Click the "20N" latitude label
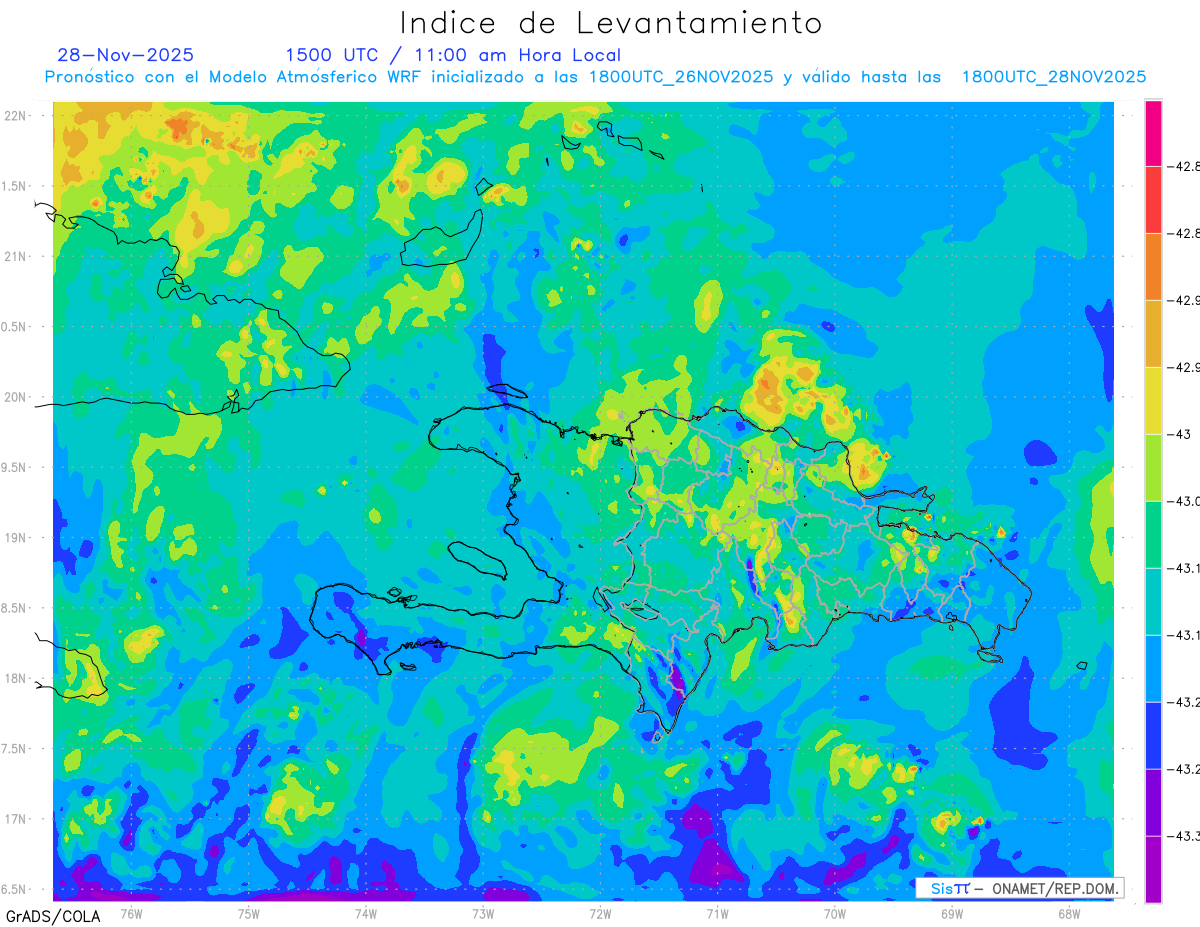 (15, 397)
